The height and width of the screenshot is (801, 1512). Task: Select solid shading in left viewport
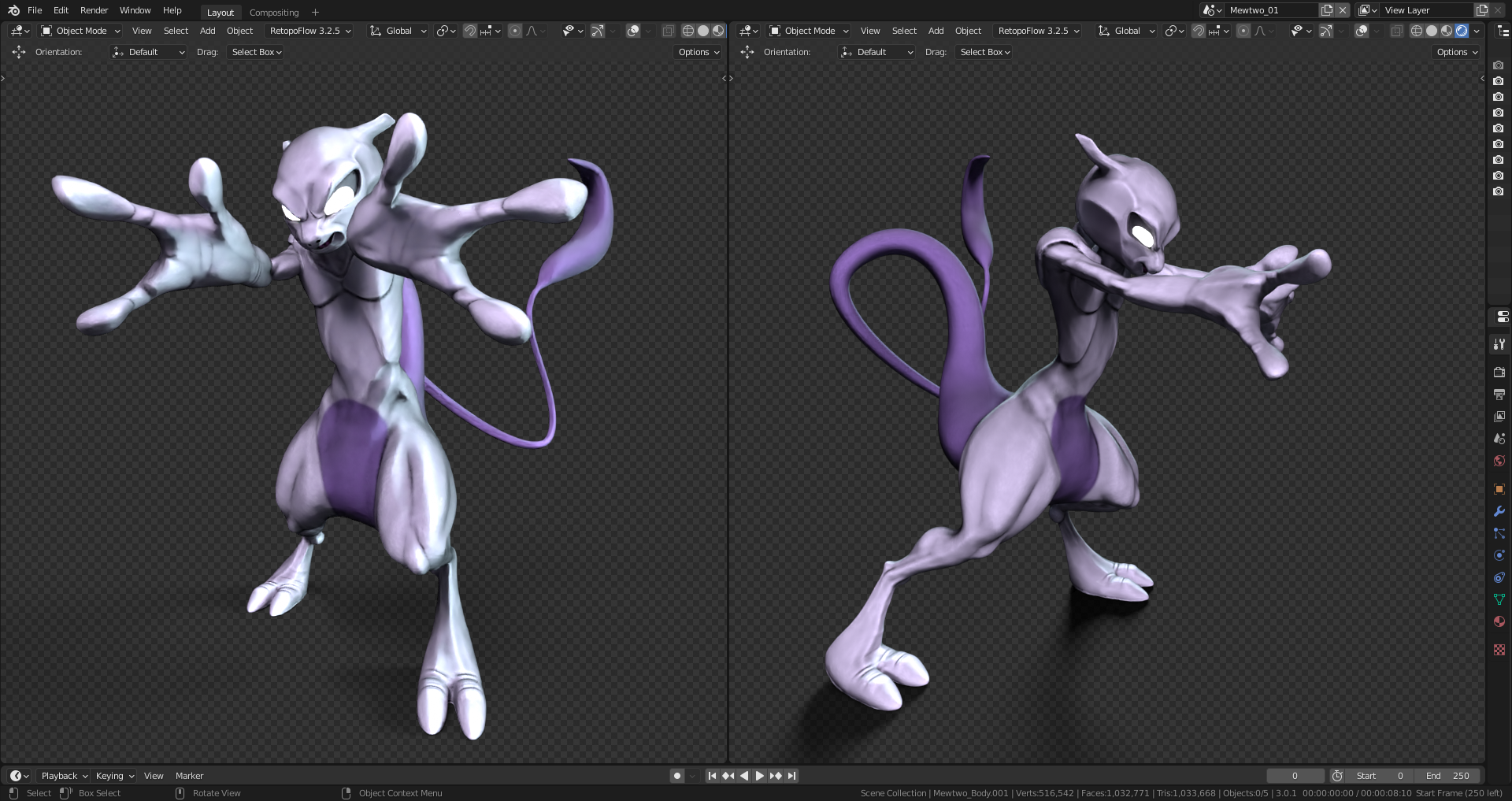(703, 31)
